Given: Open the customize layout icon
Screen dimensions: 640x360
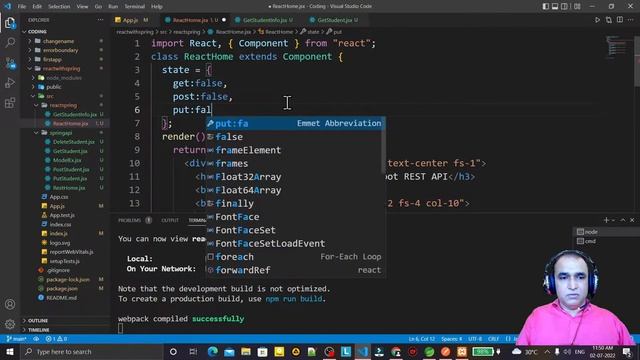Looking at the screenshot, I should [577, 6].
